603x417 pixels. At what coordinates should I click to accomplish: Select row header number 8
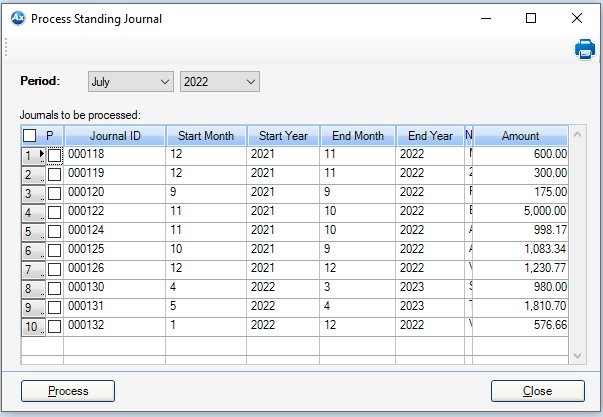(33, 289)
